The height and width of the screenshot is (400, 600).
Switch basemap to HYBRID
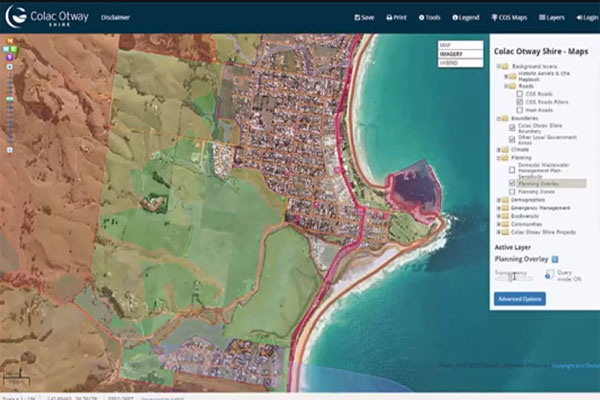coord(460,63)
